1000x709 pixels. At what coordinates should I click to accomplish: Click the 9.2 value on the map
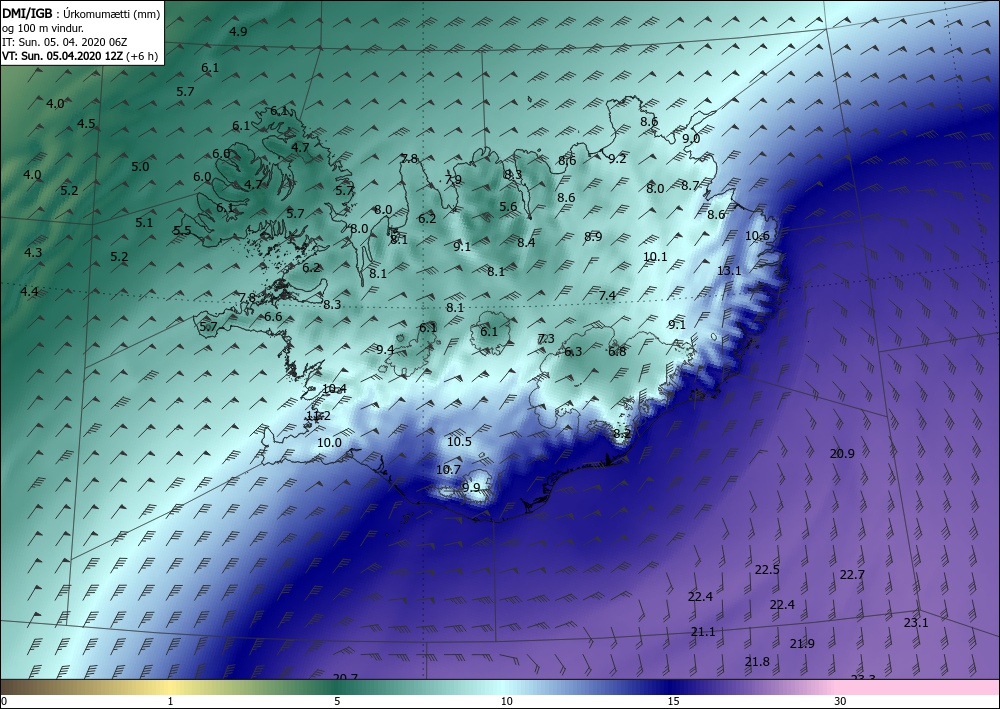[617, 159]
